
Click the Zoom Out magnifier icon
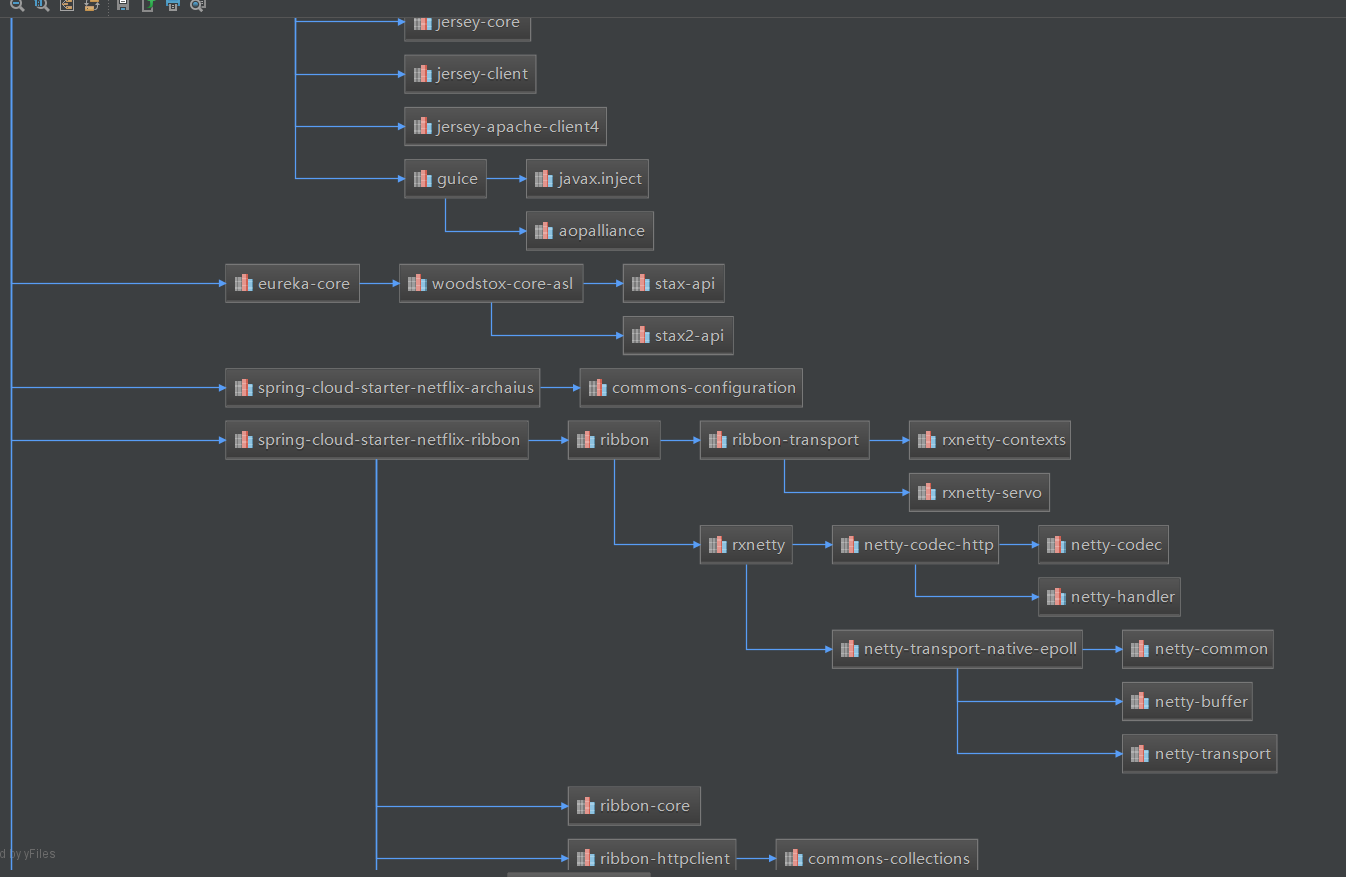tap(17, 6)
